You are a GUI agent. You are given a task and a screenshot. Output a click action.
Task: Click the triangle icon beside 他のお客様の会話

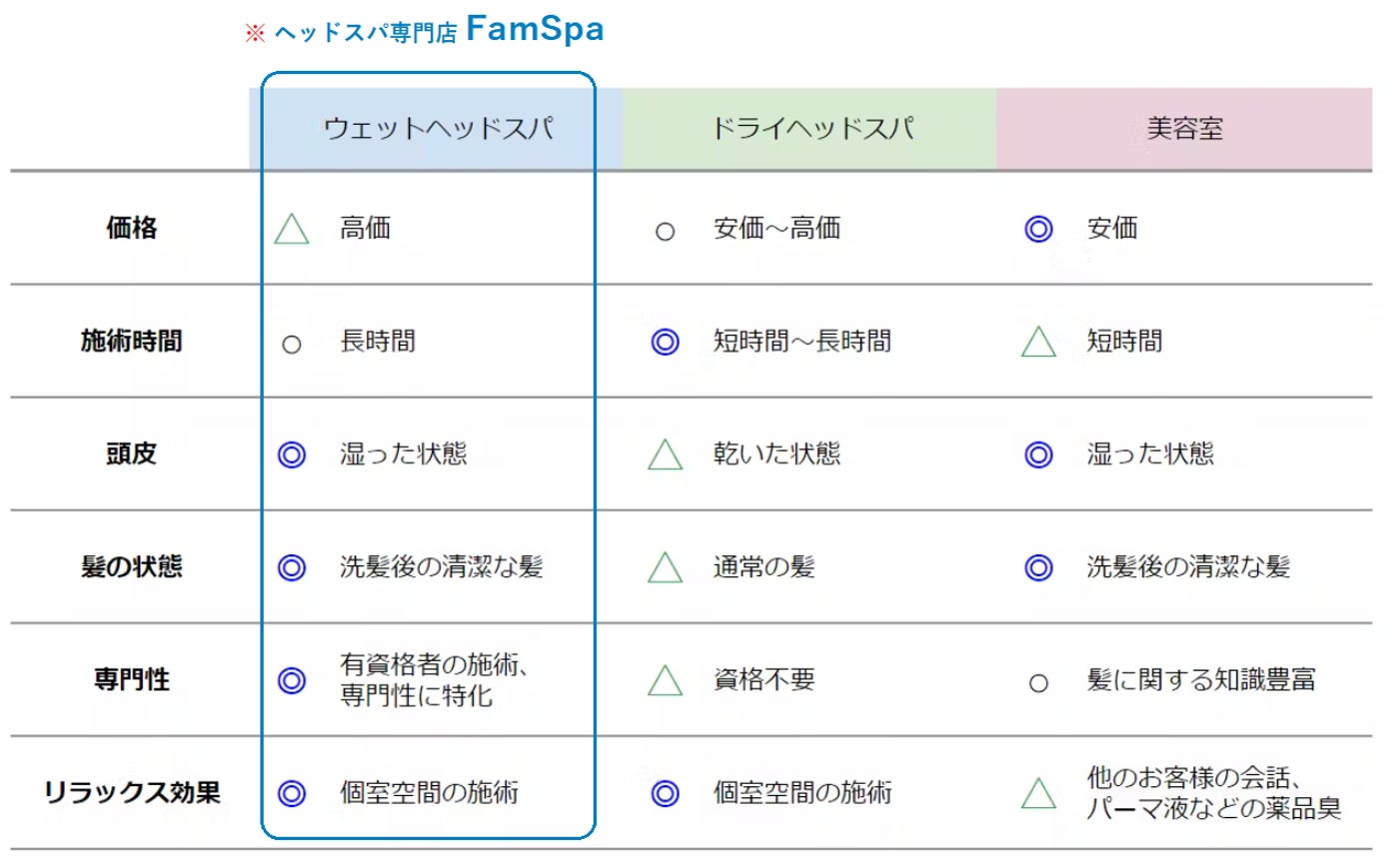tap(1038, 794)
